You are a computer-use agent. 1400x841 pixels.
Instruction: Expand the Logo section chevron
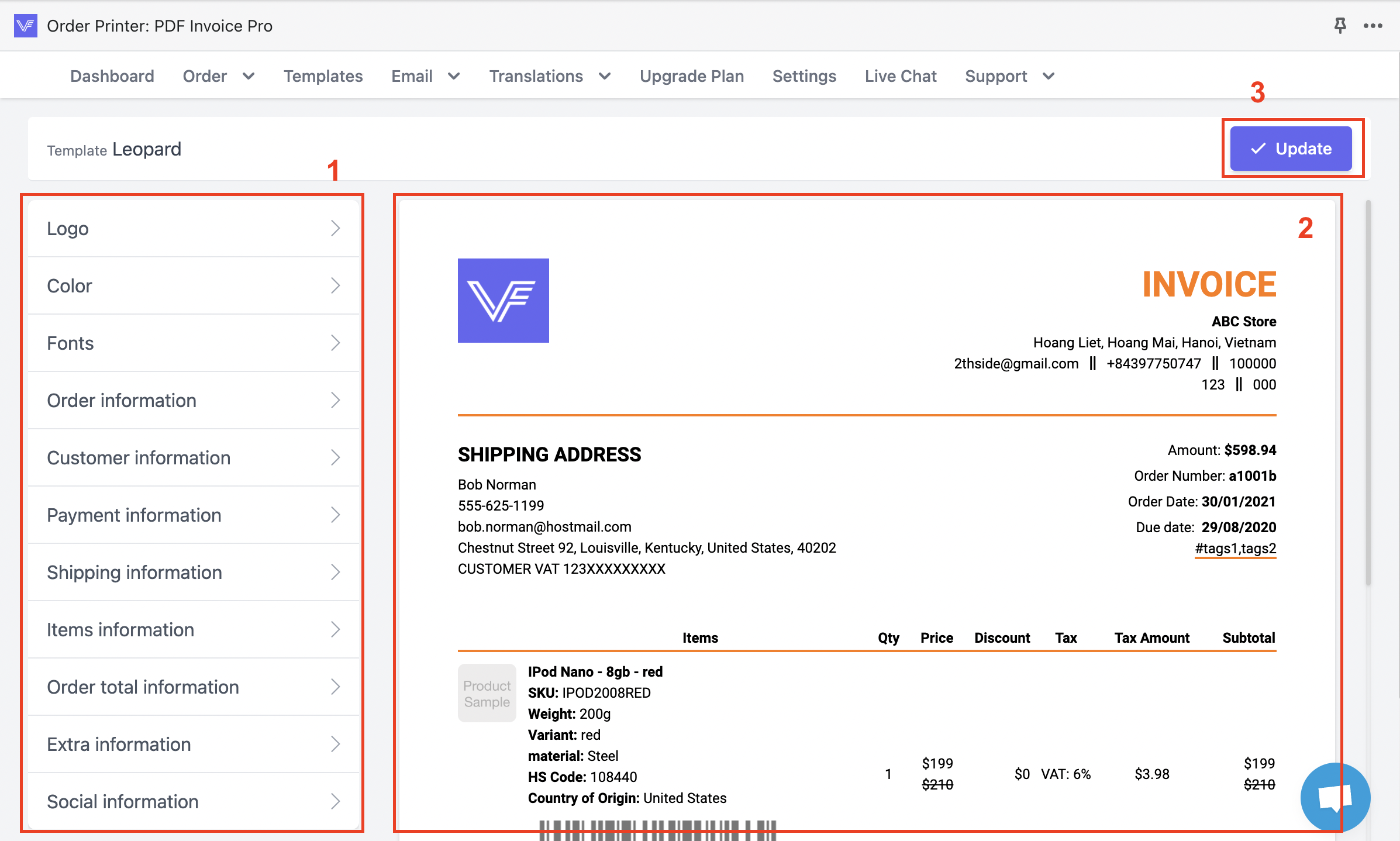click(335, 228)
